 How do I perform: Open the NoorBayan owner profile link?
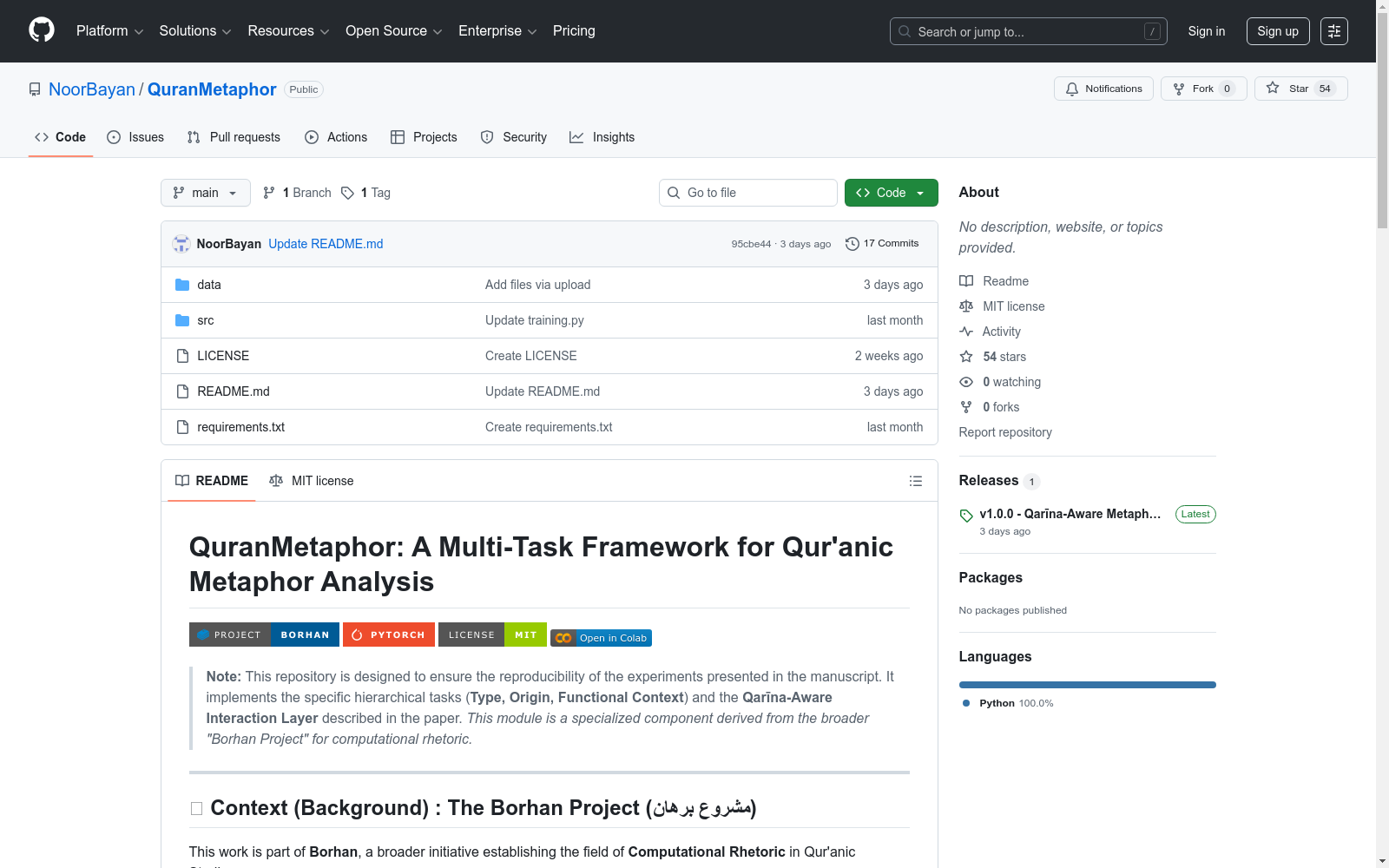pos(92,89)
